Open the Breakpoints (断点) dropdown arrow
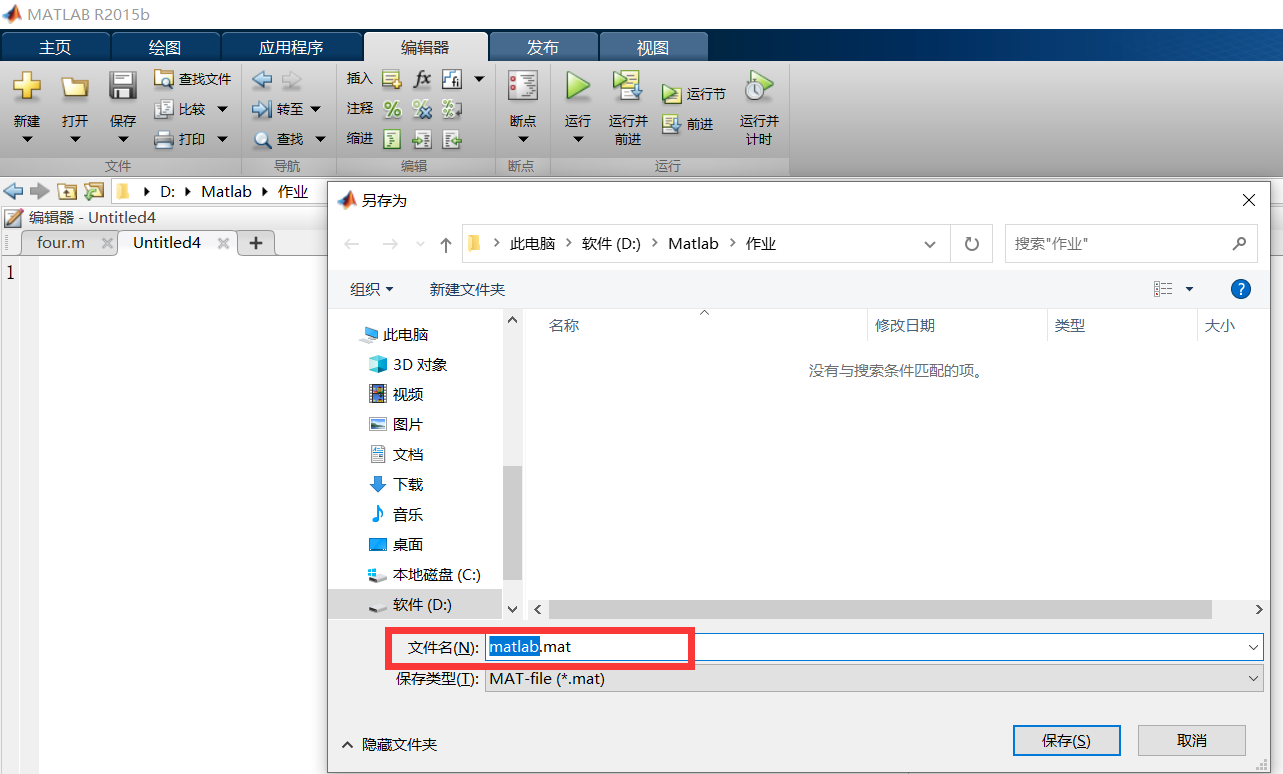1283x774 pixels. 523,139
